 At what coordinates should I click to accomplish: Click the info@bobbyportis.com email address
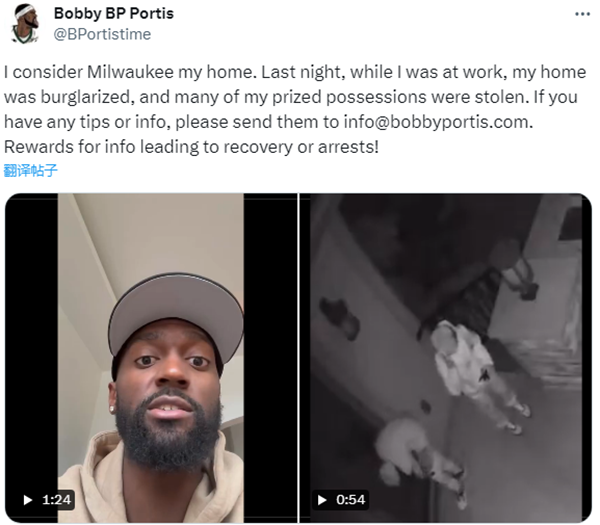tap(436, 122)
